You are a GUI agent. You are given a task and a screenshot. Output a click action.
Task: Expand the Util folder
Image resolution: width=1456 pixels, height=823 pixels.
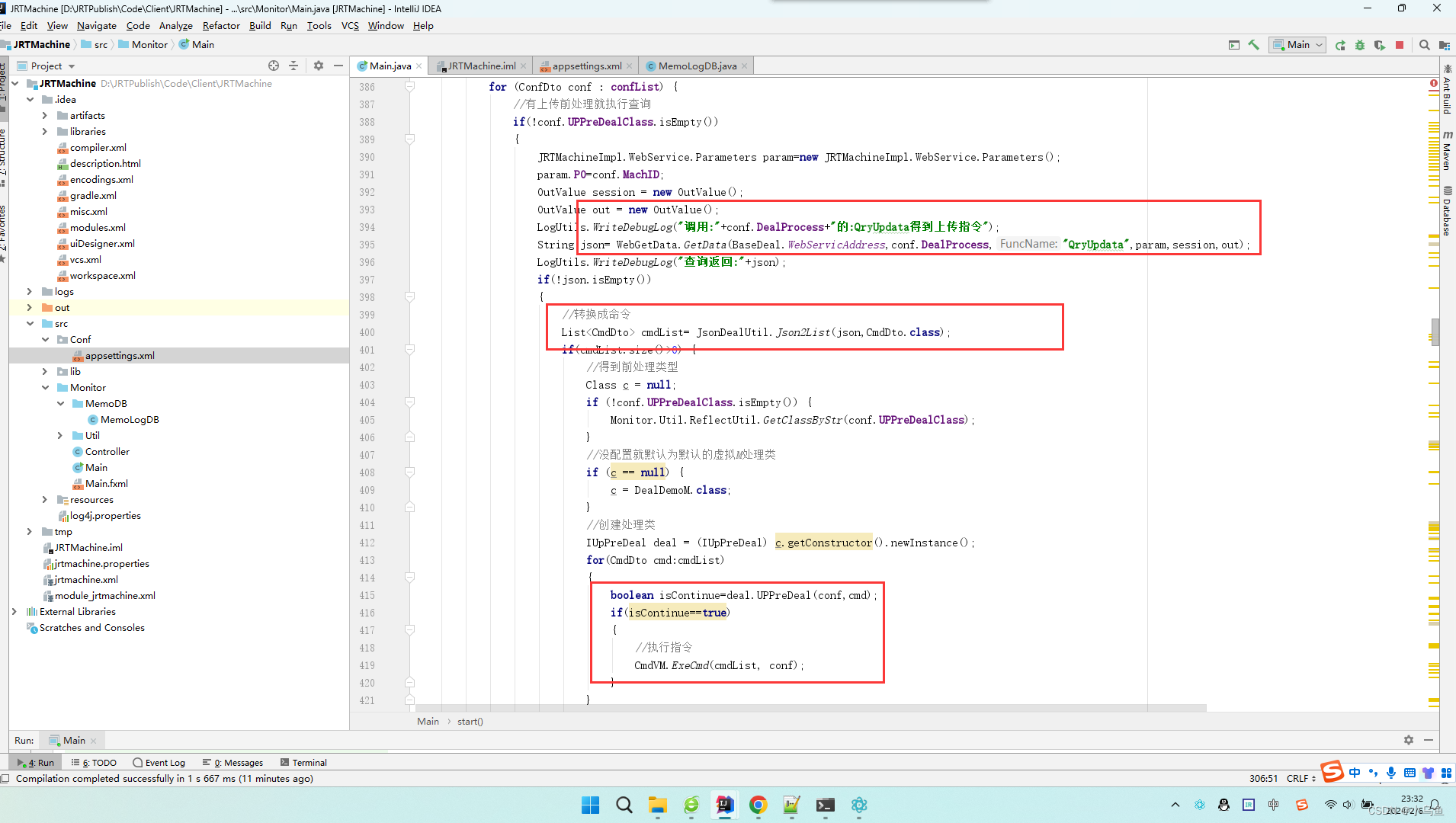(x=59, y=436)
